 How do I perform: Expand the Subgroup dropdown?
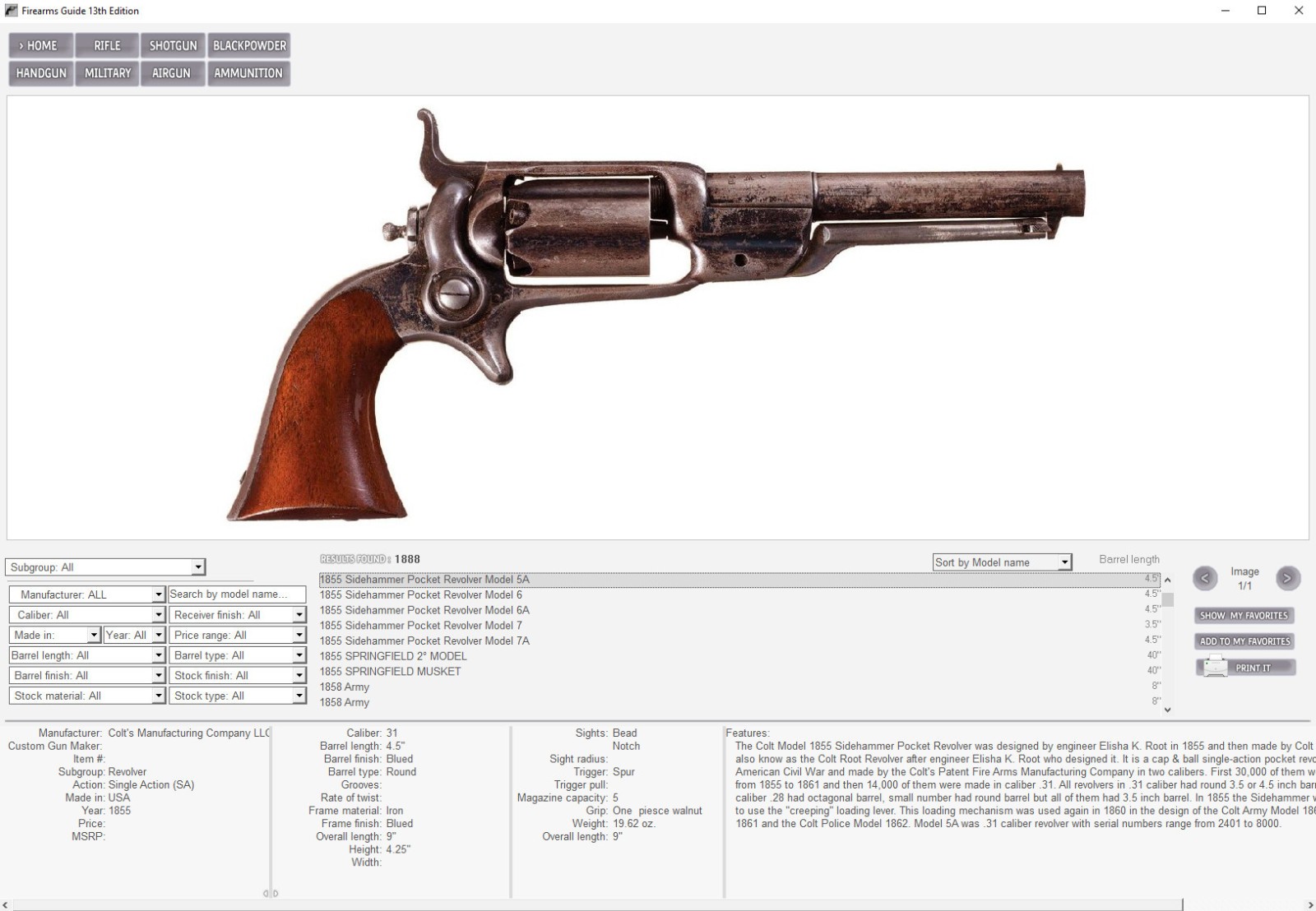pos(198,567)
